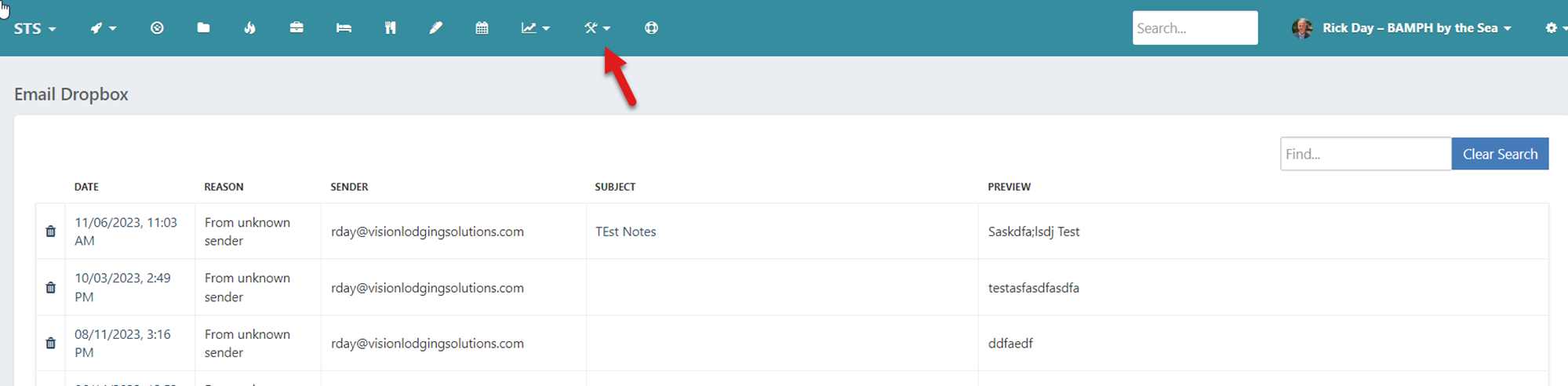Select date 11/06/2023, 11:03 AM
This screenshot has height=386, width=1568.
tap(126, 231)
